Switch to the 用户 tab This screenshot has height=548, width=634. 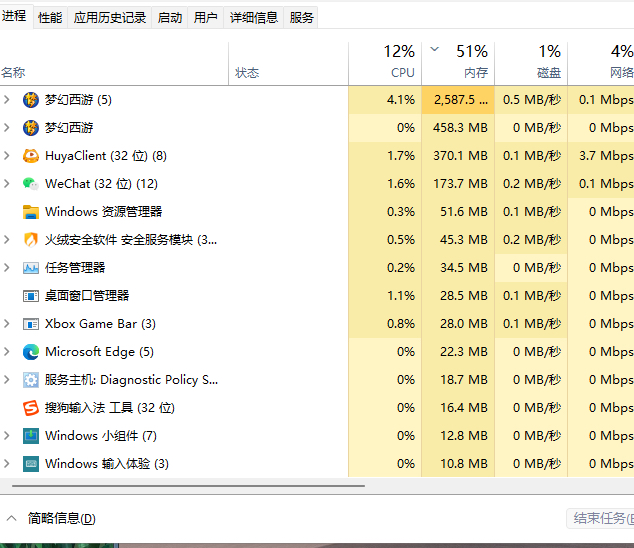click(205, 17)
